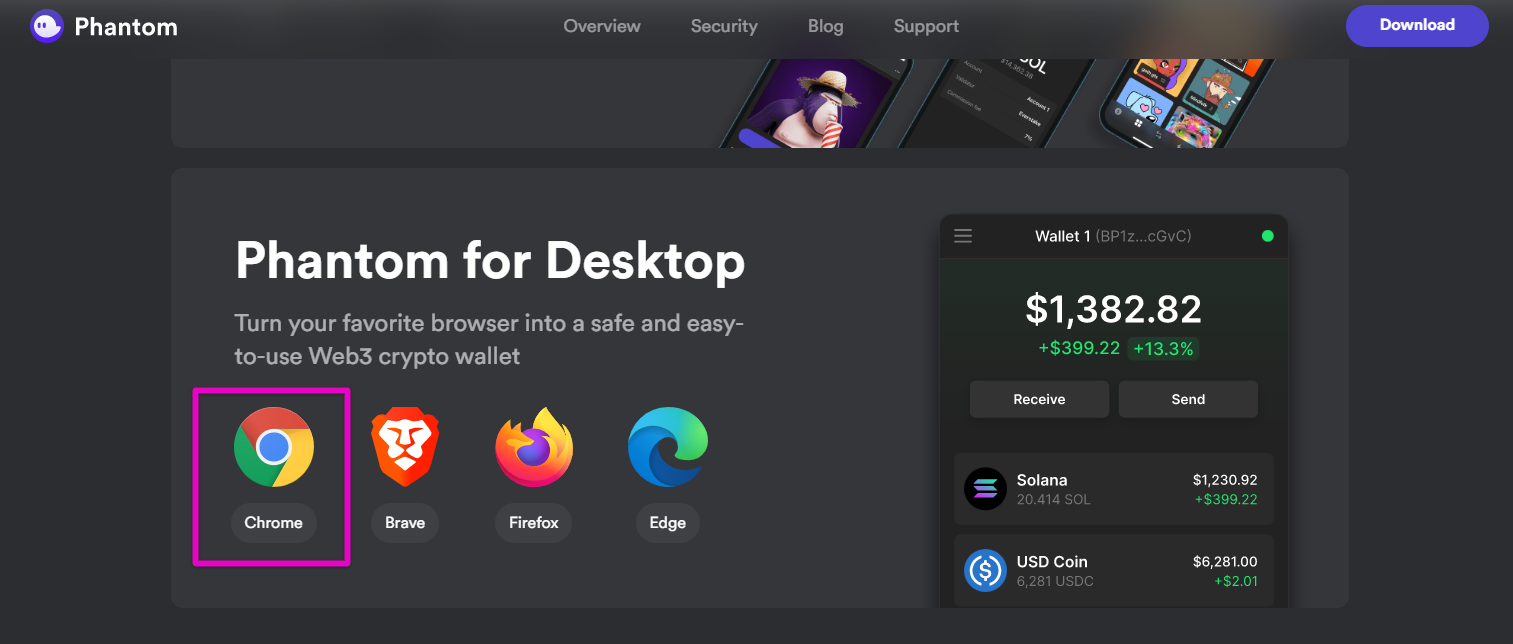This screenshot has height=644, width=1513.
Task: Click the Receive button in wallet
Action: (x=1039, y=399)
